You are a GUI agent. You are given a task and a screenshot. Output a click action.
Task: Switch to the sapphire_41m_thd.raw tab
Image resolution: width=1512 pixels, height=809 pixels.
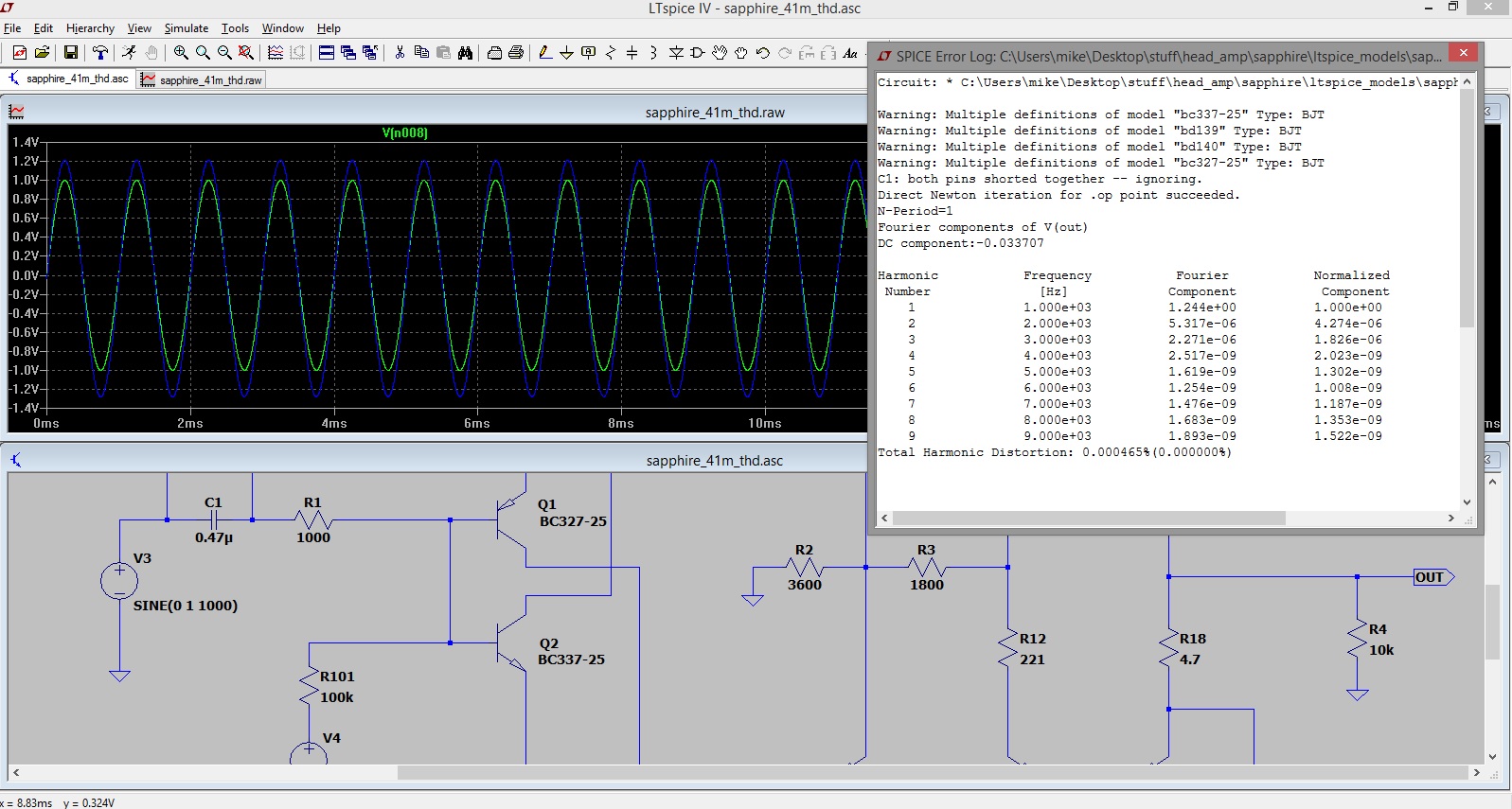pyautogui.click(x=202, y=79)
